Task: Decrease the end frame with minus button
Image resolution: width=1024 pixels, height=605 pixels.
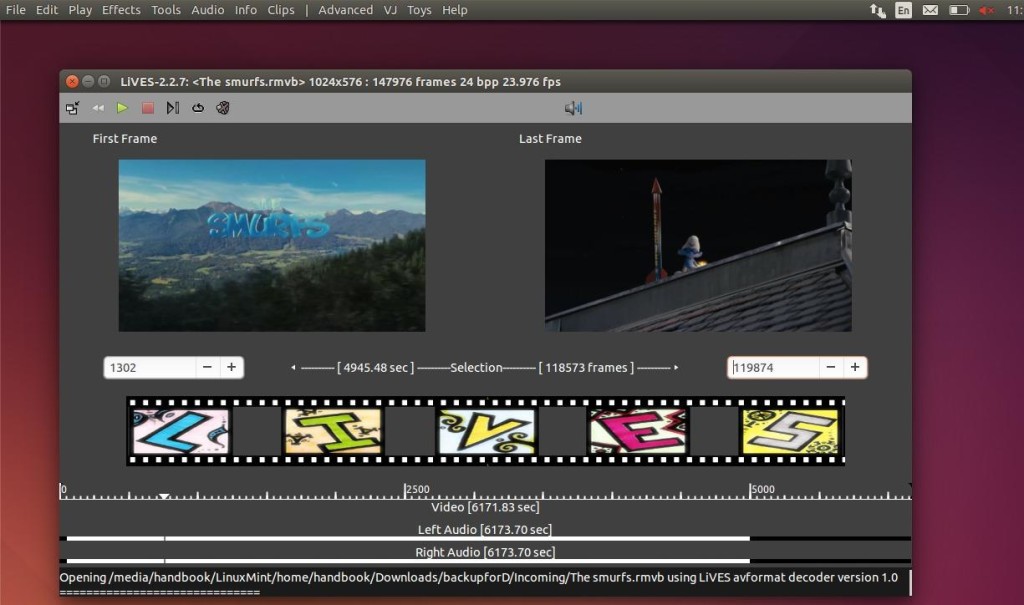Action: [x=831, y=368]
